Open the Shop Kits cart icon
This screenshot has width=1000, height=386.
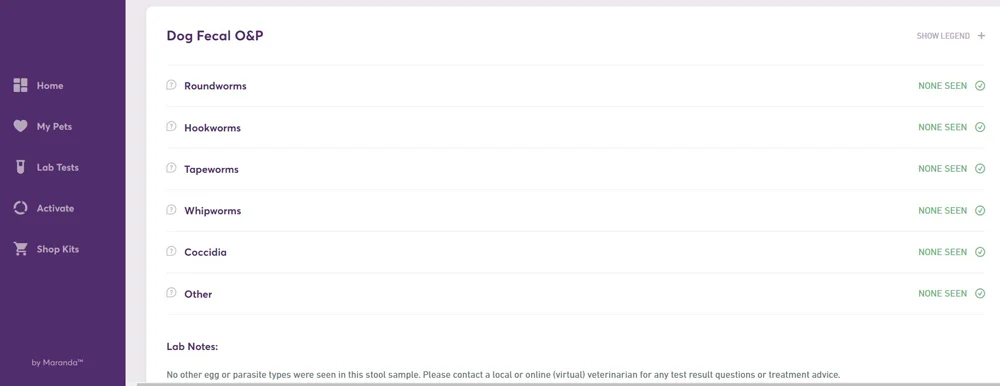click(x=20, y=249)
